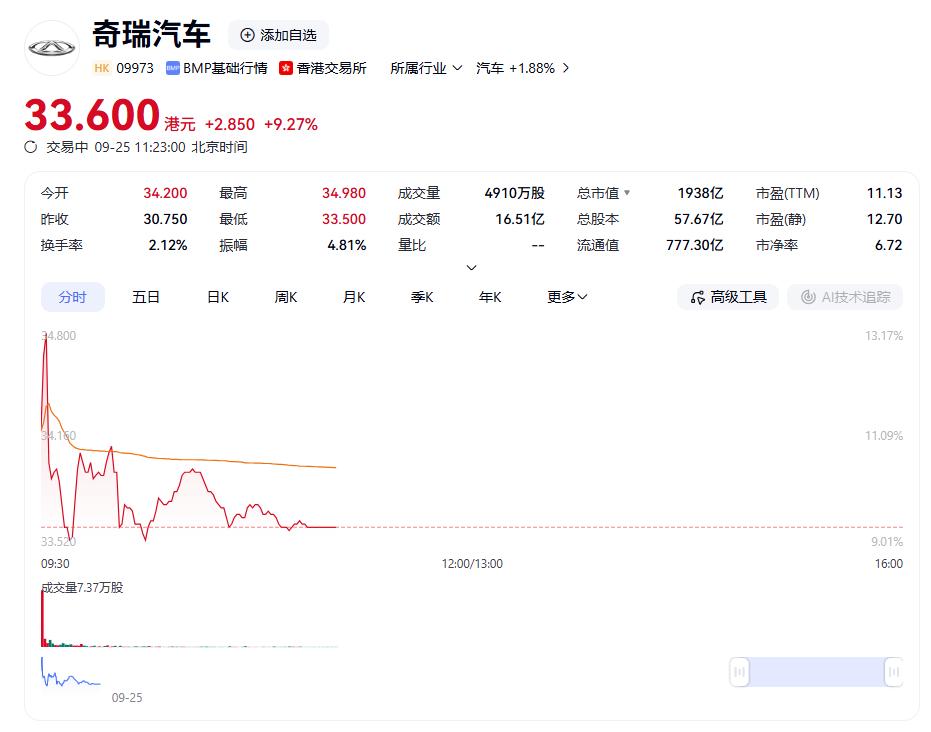Select the 分时 chart tab
The height and width of the screenshot is (732, 931).
[x=72, y=297]
